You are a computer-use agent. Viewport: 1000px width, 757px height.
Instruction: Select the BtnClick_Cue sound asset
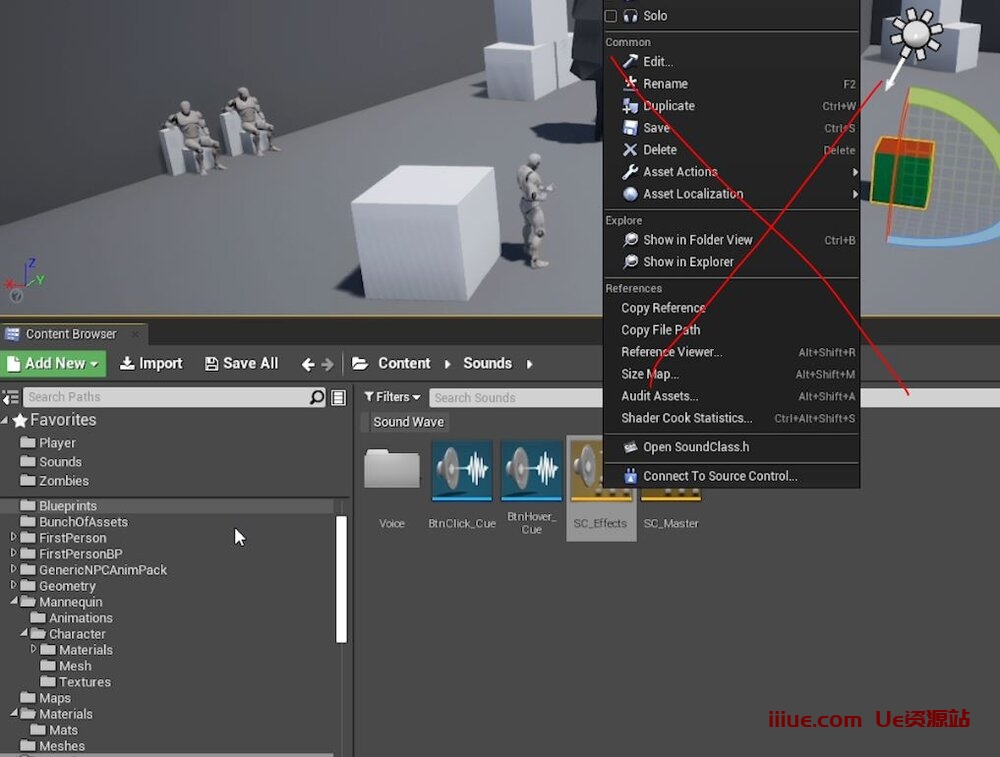pyautogui.click(x=462, y=471)
